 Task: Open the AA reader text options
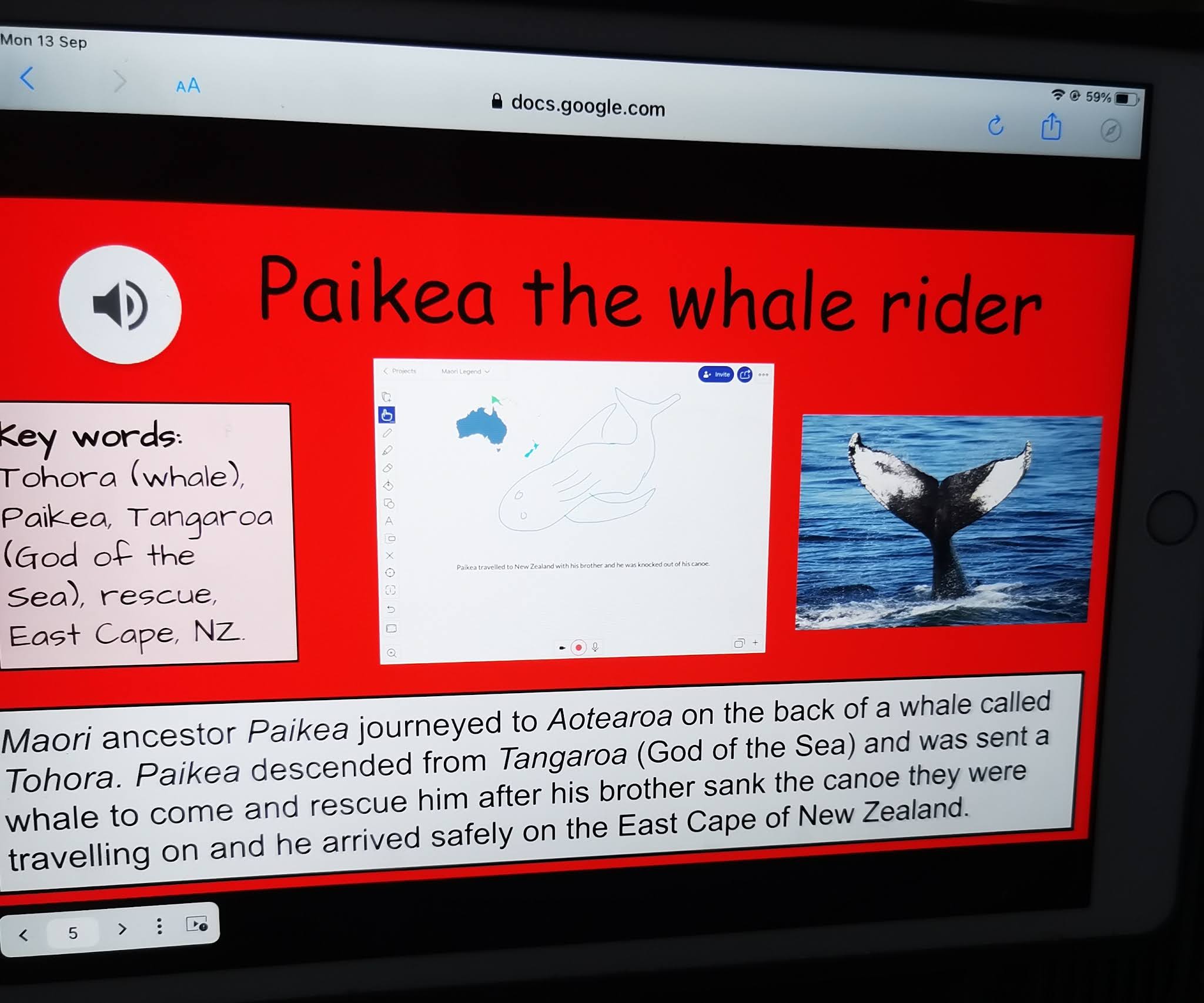click(x=188, y=86)
